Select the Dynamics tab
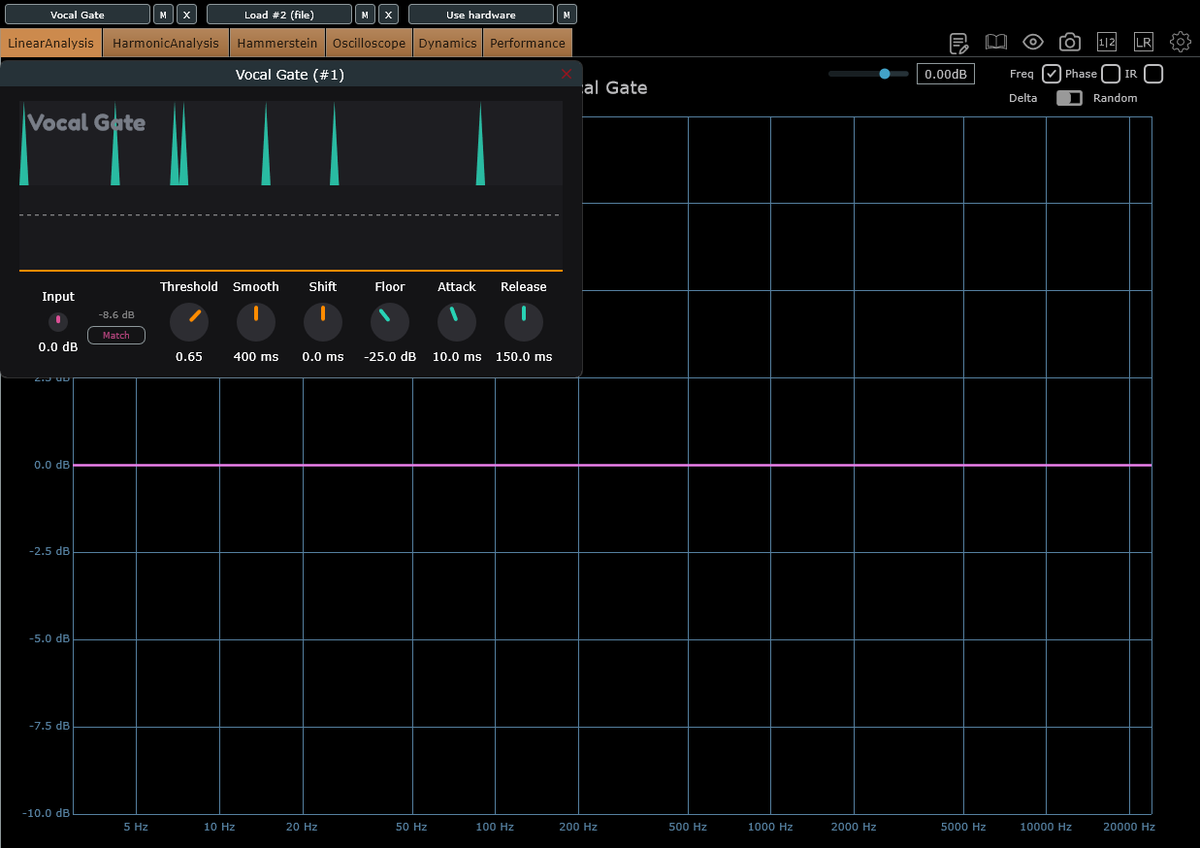 tap(448, 43)
